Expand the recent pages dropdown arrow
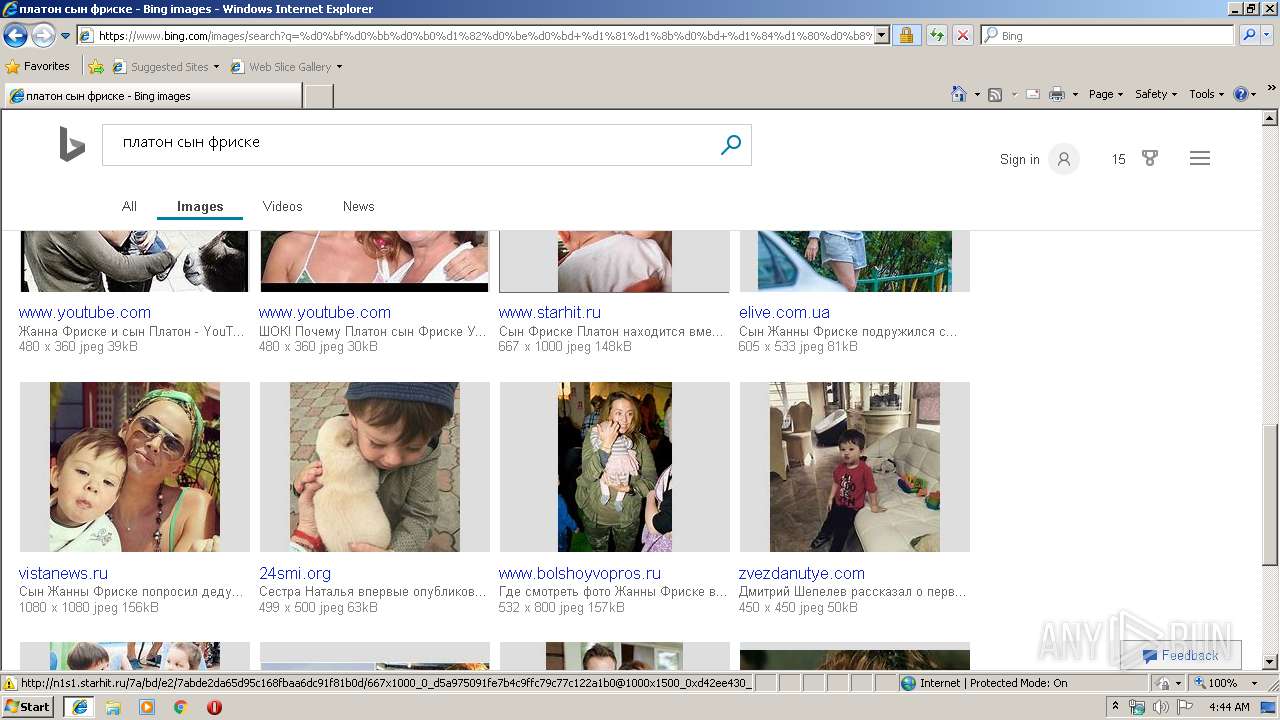Image resolution: width=1280 pixels, height=720 pixels. (x=66, y=36)
